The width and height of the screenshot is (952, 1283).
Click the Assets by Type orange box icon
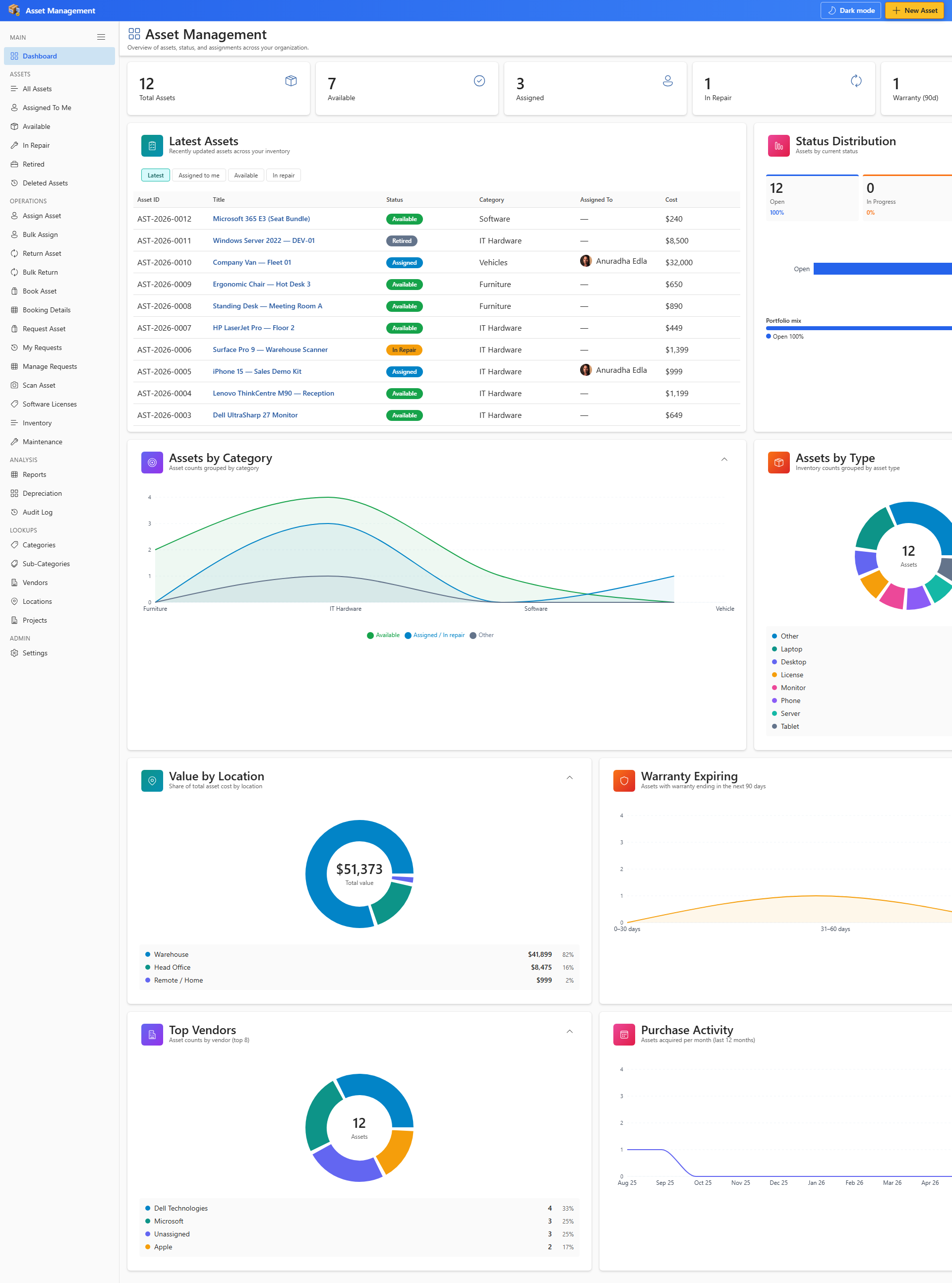point(778,463)
